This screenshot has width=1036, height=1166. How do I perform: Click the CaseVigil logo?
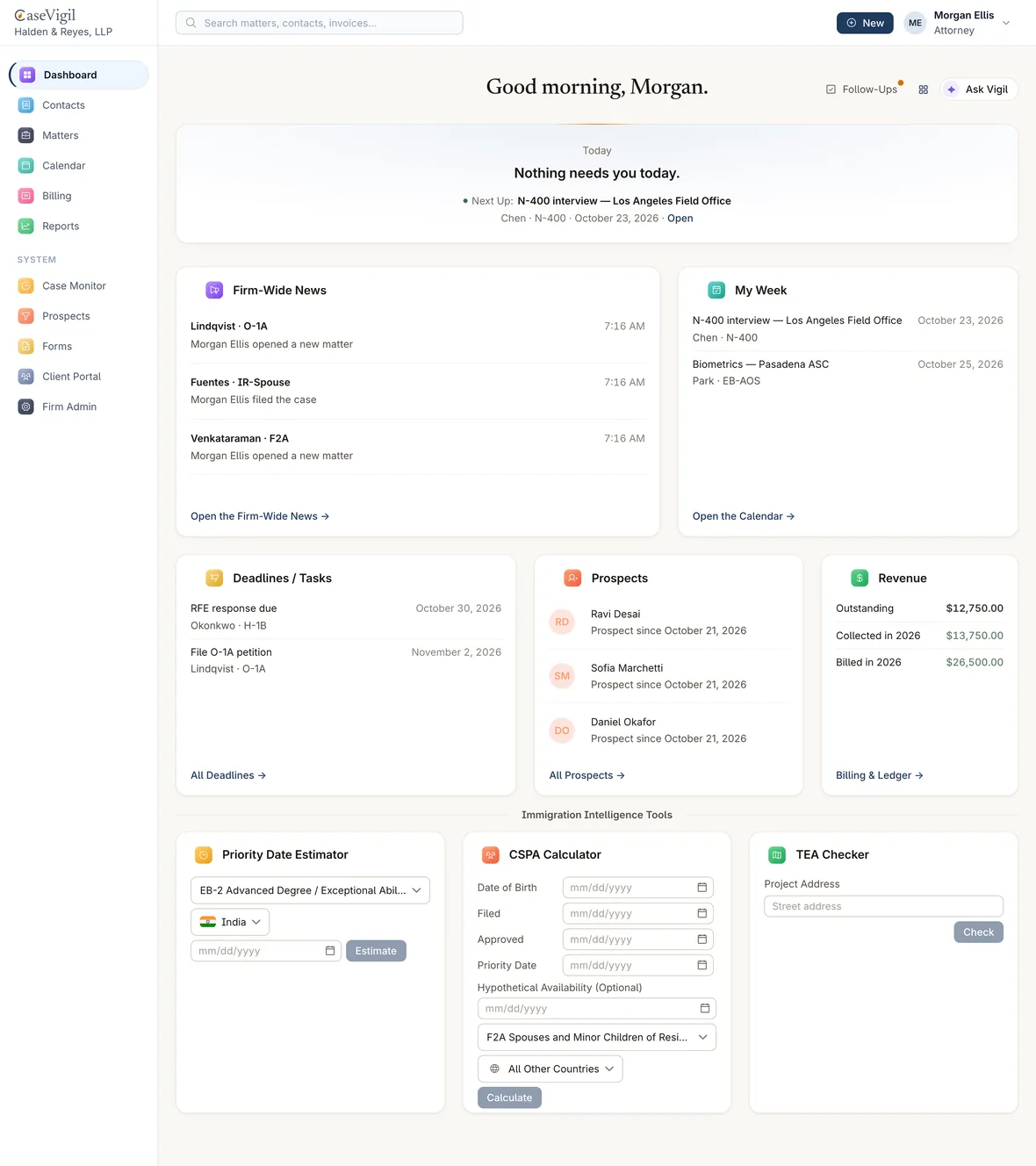click(x=46, y=16)
